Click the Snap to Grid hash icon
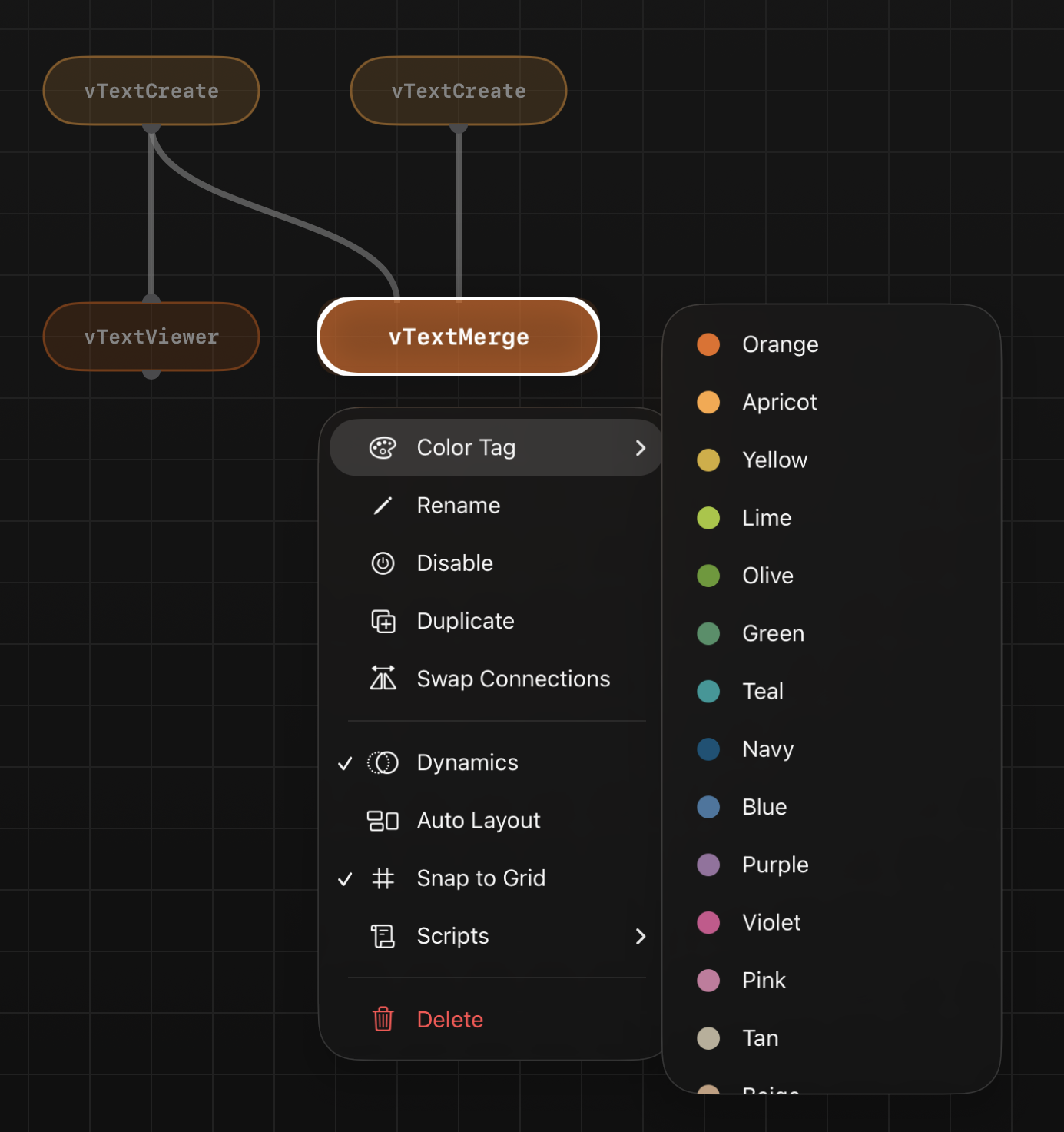The height and width of the screenshot is (1132, 1064). (383, 878)
